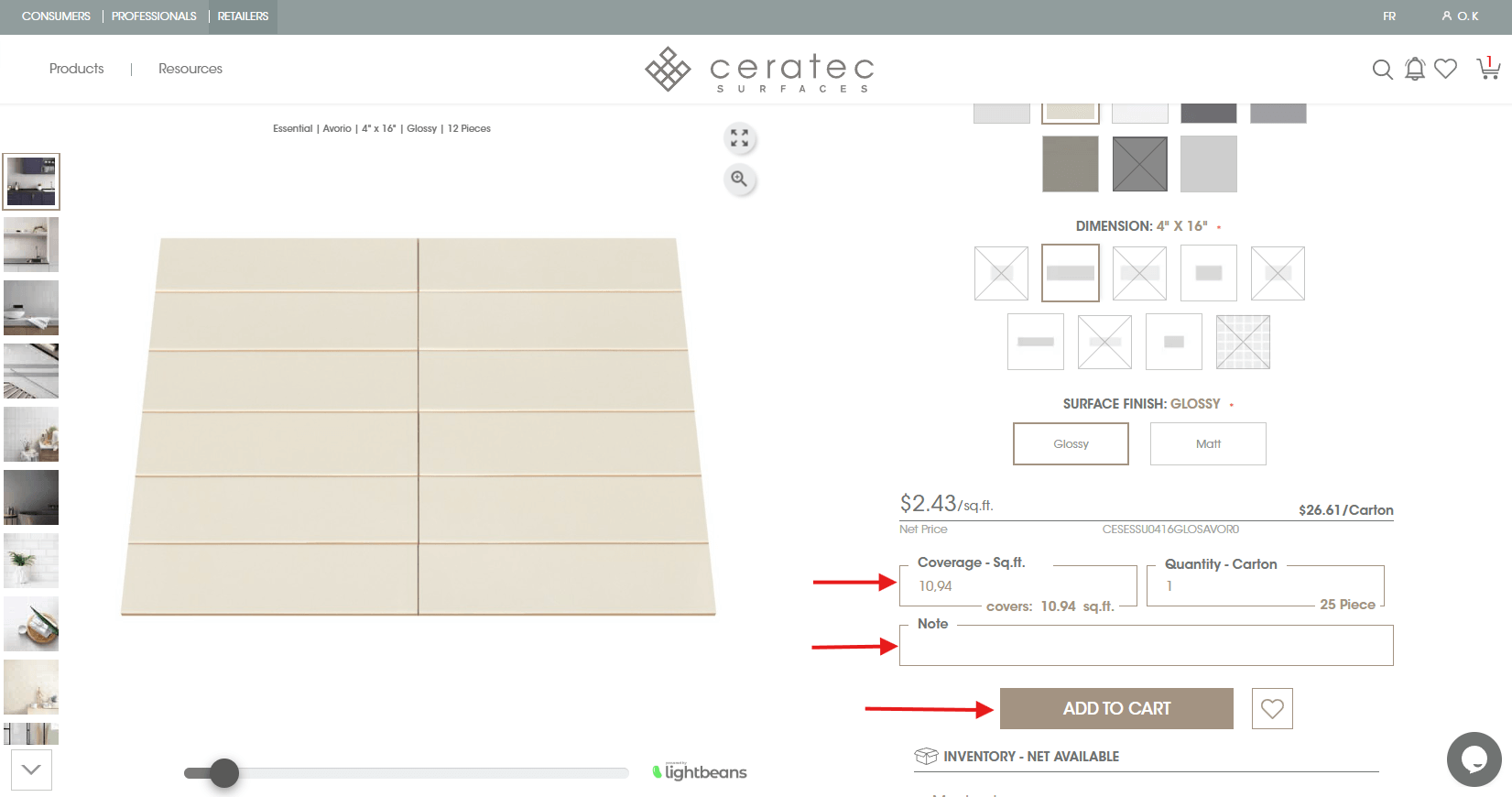Open the Products menu
Viewport: 1512px width, 797px height.
pos(77,69)
